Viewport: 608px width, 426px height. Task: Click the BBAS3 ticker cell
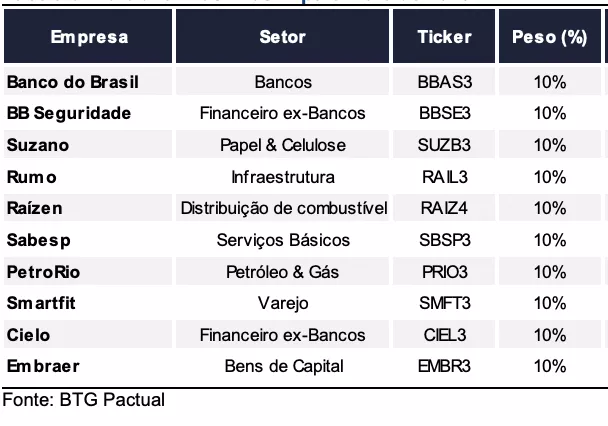[444, 82]
